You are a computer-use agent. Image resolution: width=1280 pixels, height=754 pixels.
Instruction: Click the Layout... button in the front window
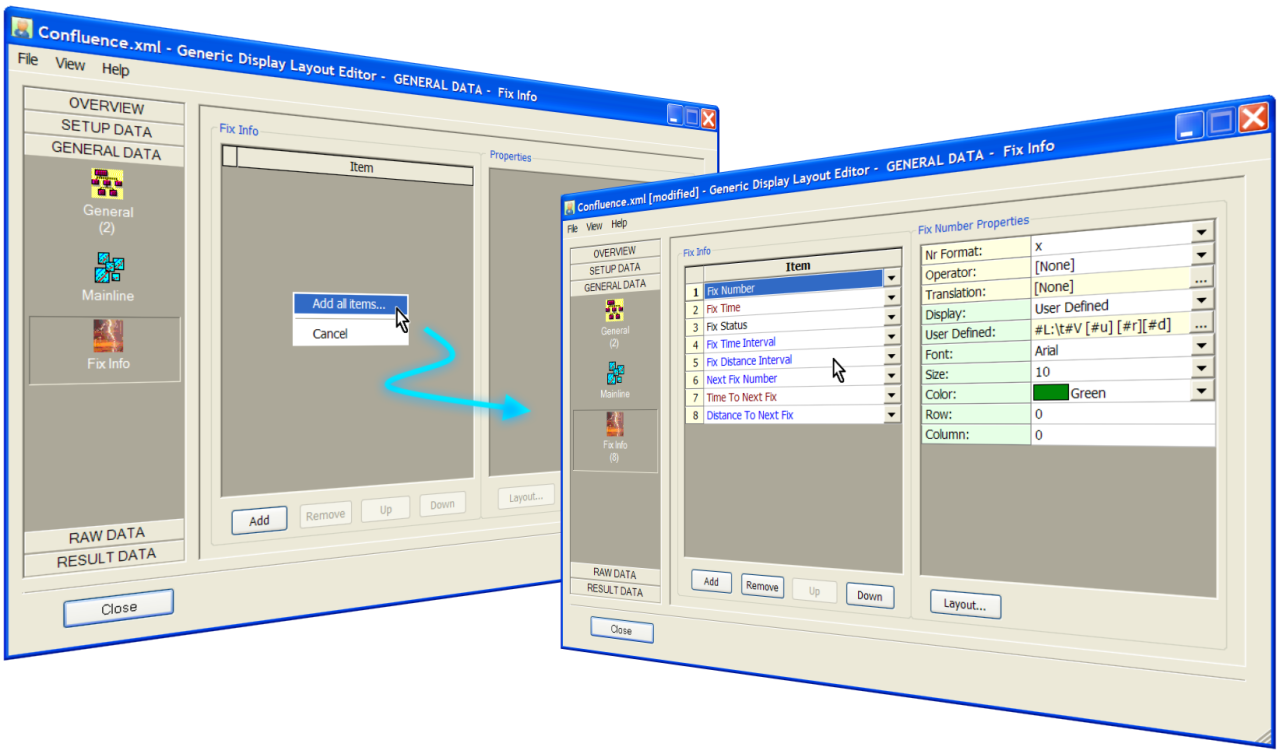click(965, 605)
